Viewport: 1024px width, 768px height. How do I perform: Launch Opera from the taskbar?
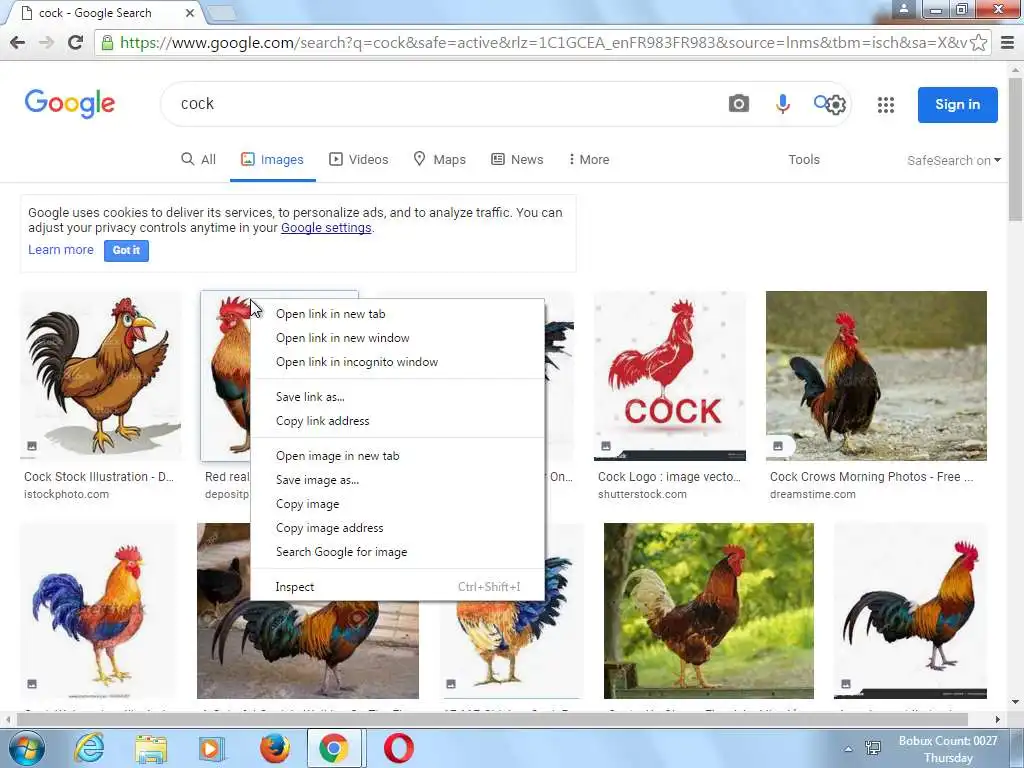pyautogui.click(x=398, y=748)
